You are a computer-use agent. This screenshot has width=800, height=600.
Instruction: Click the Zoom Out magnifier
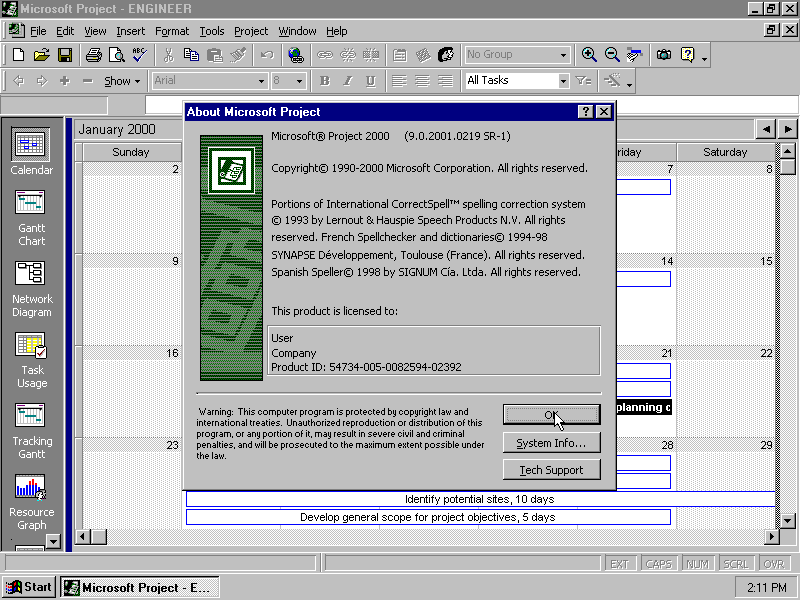pos(612,55)
